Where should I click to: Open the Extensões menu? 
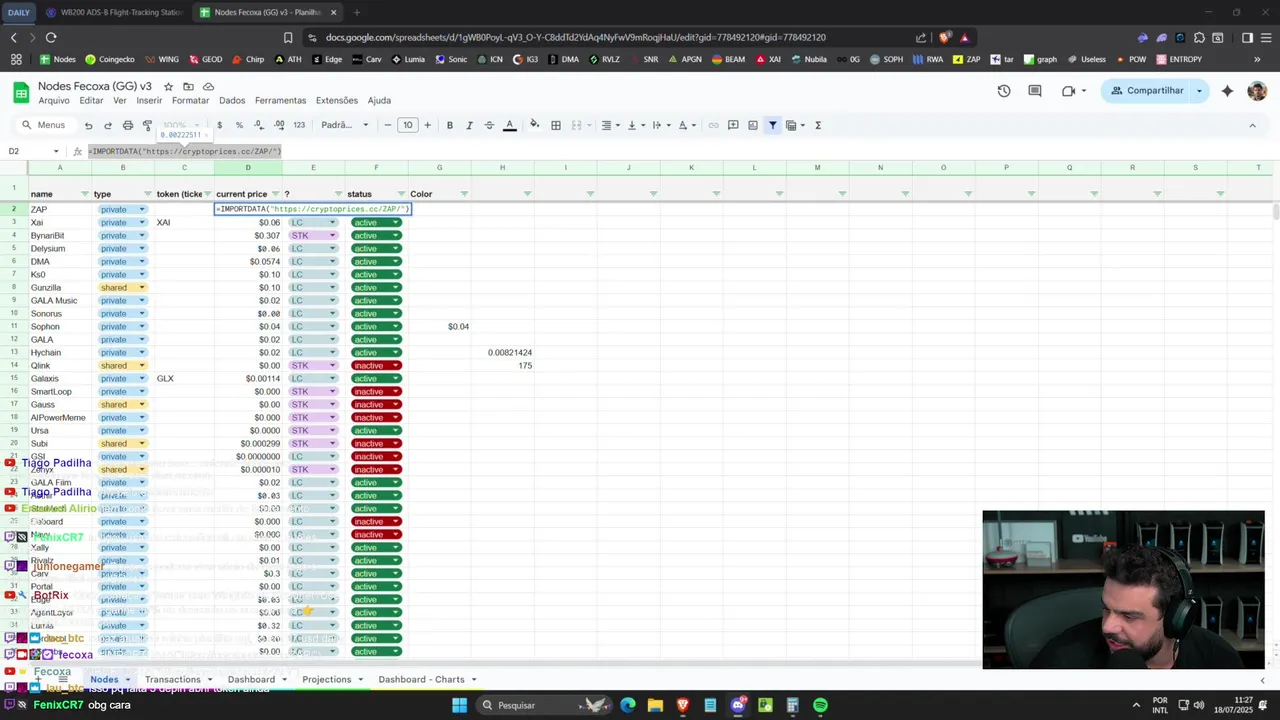336,101
